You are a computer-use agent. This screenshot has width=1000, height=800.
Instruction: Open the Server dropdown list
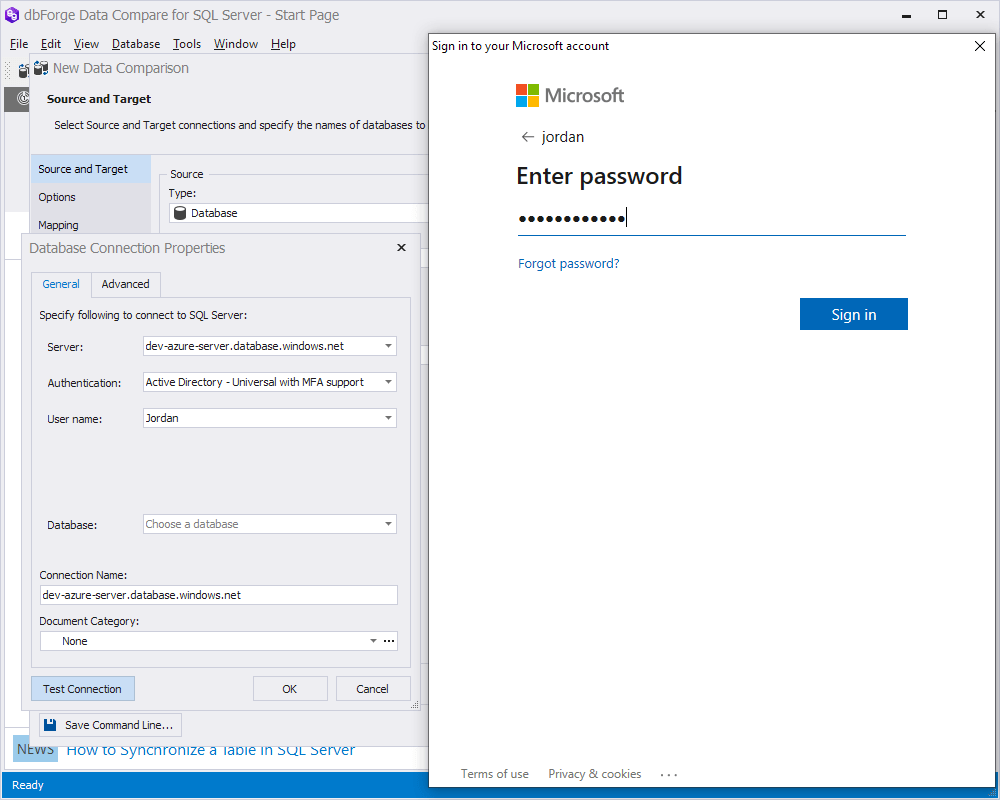[390, 345]
